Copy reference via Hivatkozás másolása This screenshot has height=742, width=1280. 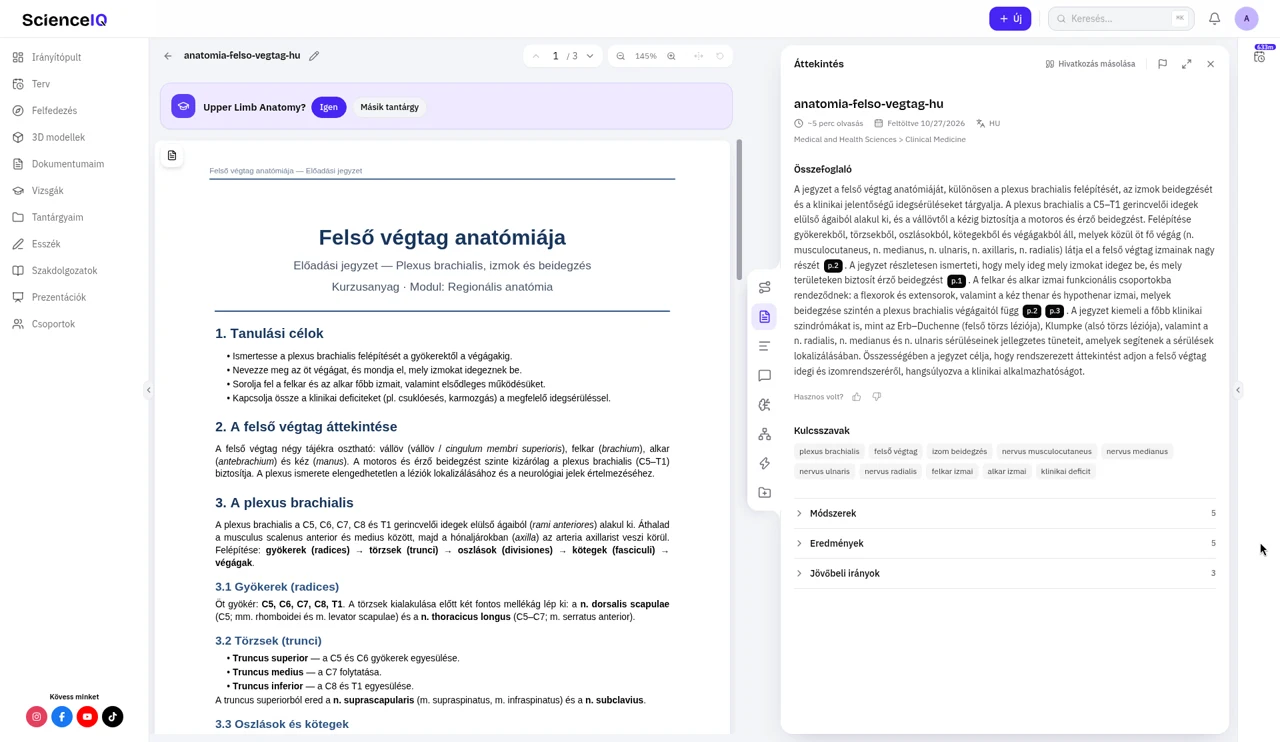[1090, 64]
